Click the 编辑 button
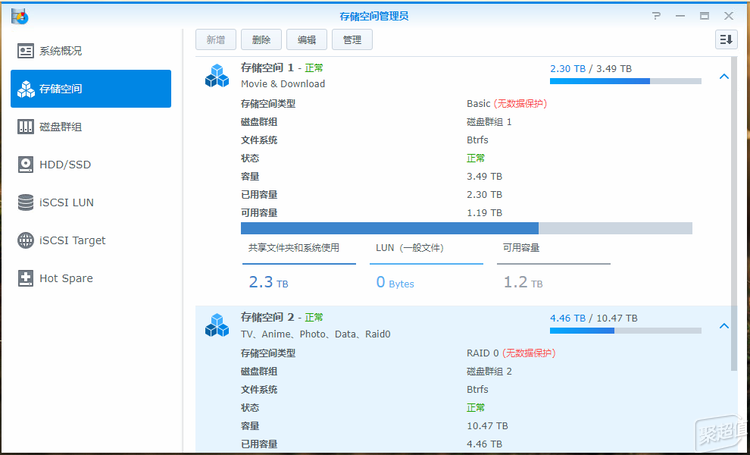The width and height of the screenshot is (750, 455). 307,39
